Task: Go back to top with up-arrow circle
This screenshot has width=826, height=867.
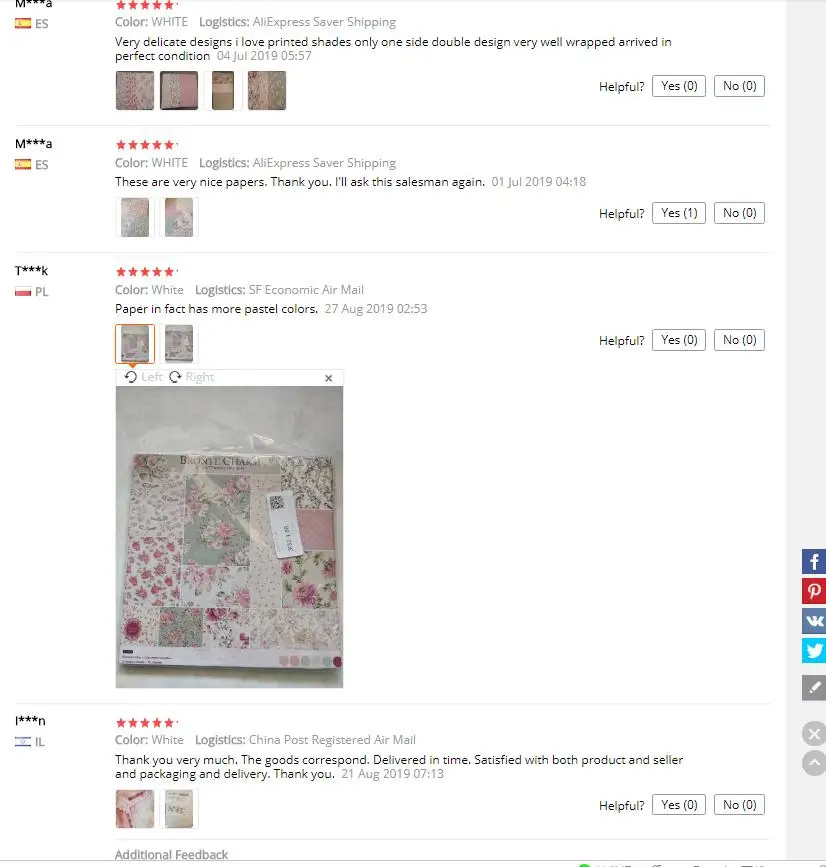Action: [814, 763]
